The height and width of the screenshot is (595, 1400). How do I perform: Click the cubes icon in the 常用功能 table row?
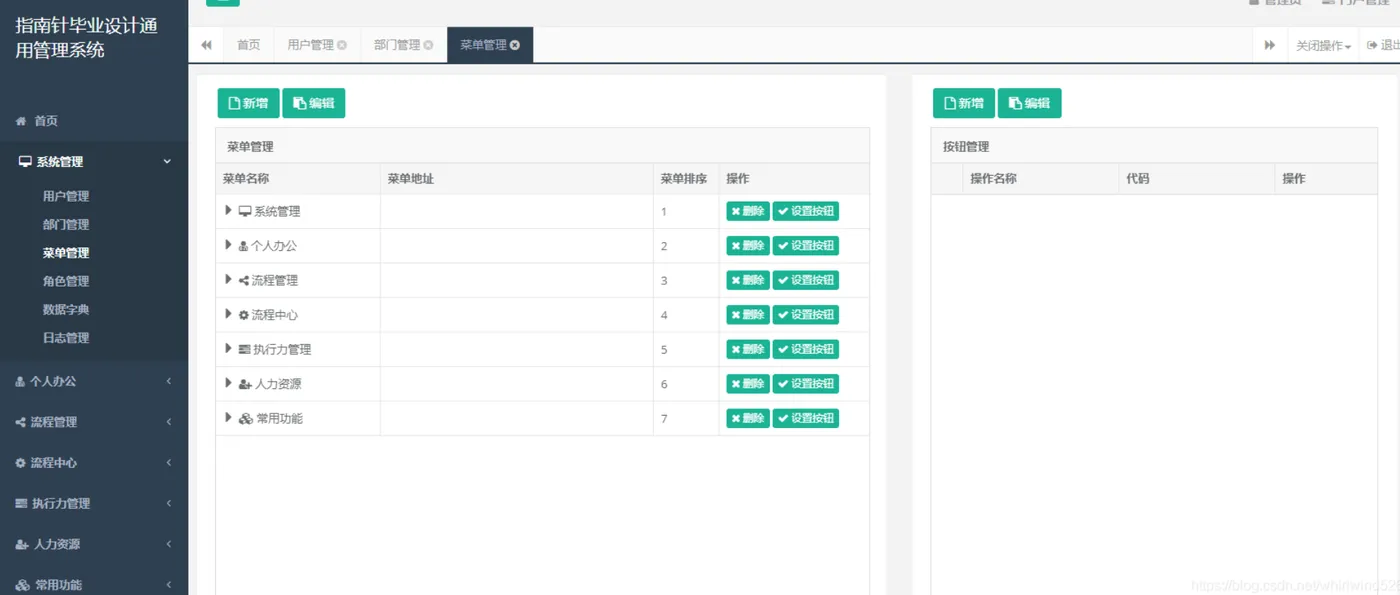pyautogui.click(x=246, y=418)
